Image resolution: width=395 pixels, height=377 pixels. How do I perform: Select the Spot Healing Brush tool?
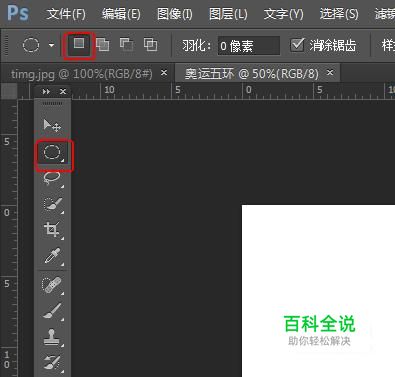(52, 285)
